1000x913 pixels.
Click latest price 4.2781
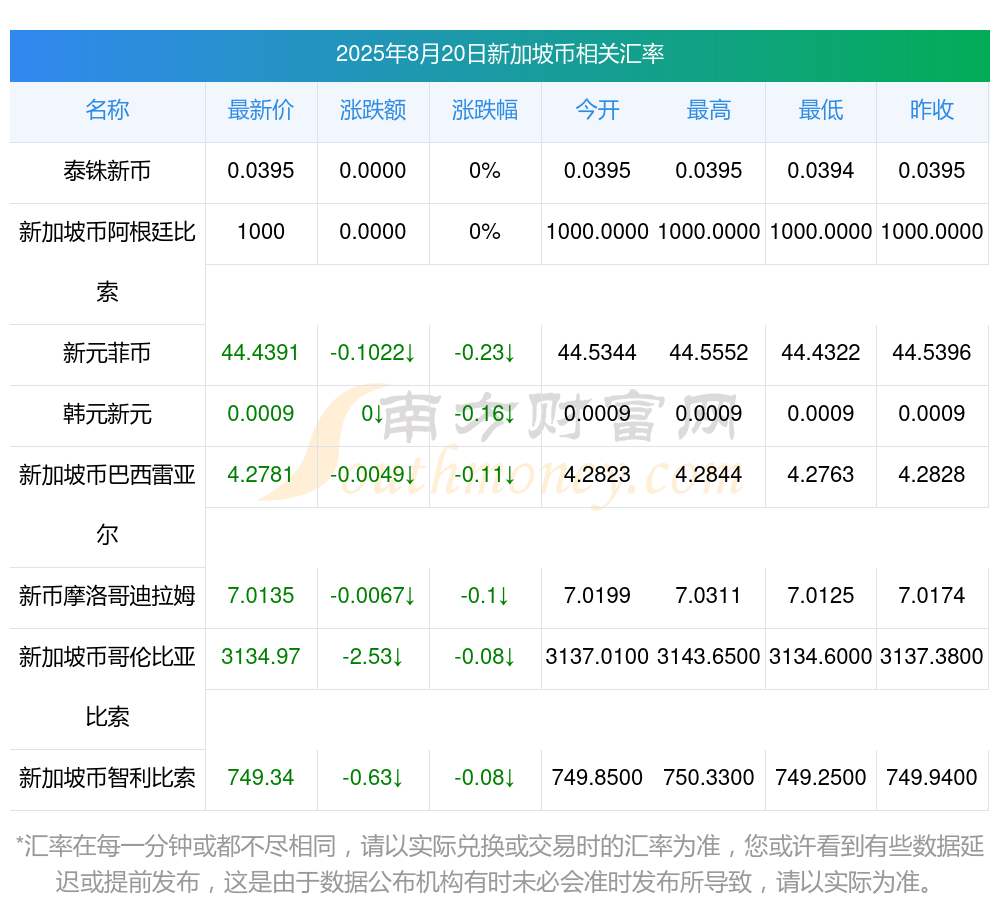tap(260, 474)
